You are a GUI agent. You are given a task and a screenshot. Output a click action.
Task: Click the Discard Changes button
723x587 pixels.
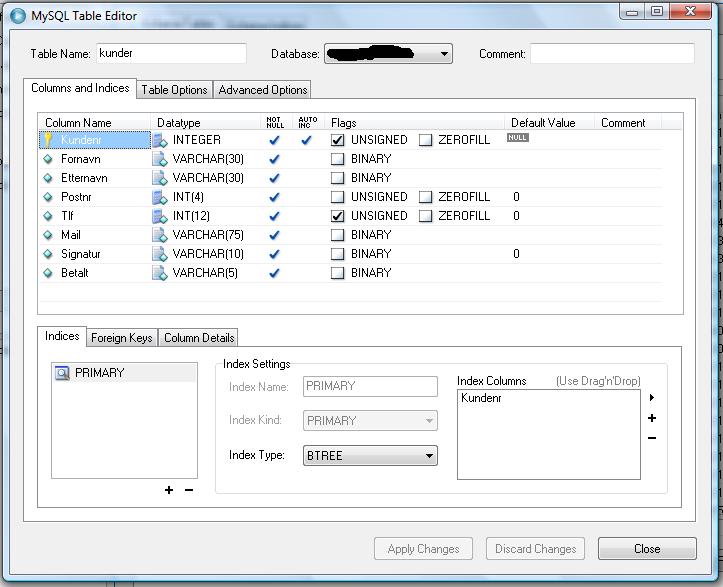point(535,549)
